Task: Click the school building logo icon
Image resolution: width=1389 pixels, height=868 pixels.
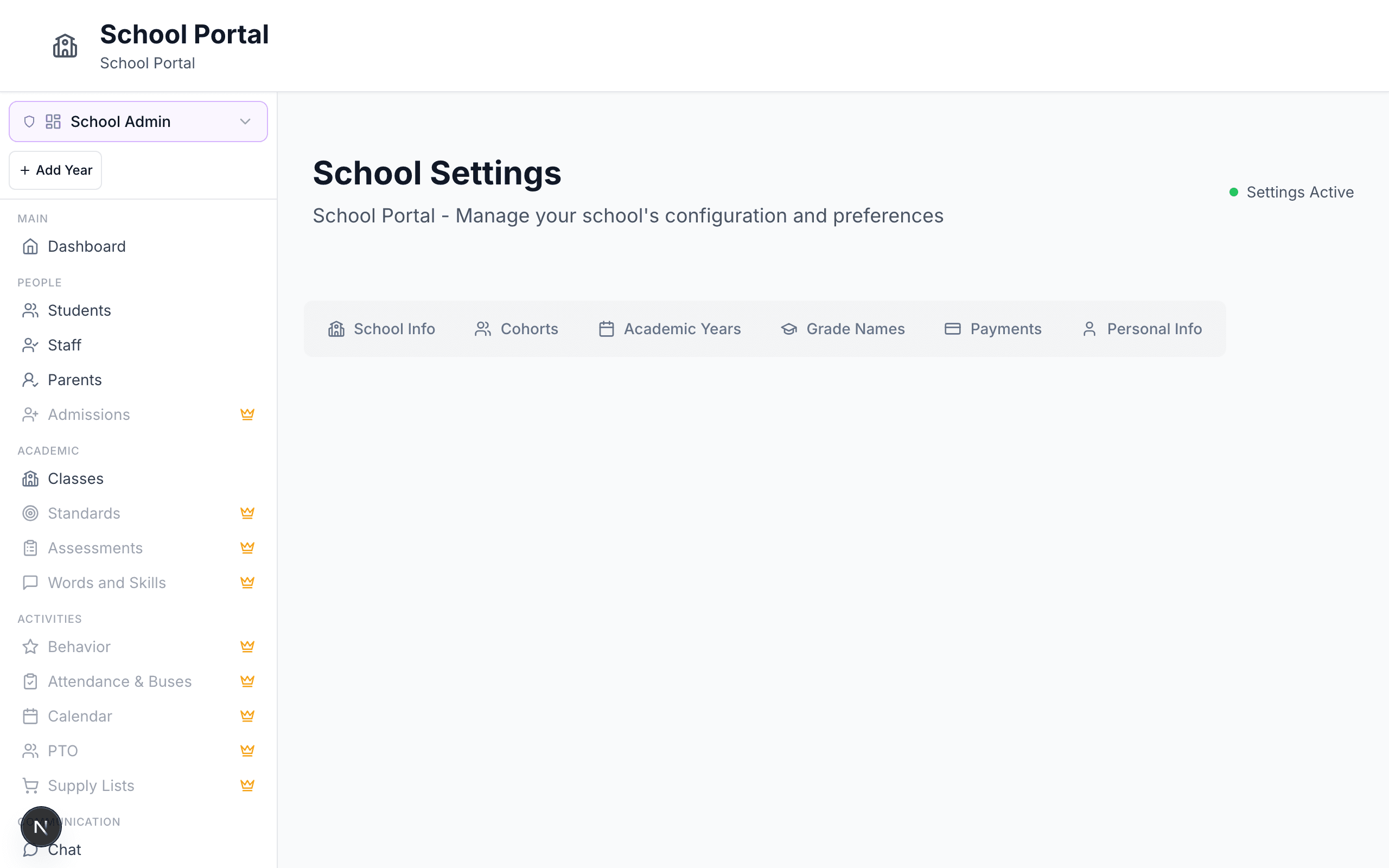Action: [65, 46]
